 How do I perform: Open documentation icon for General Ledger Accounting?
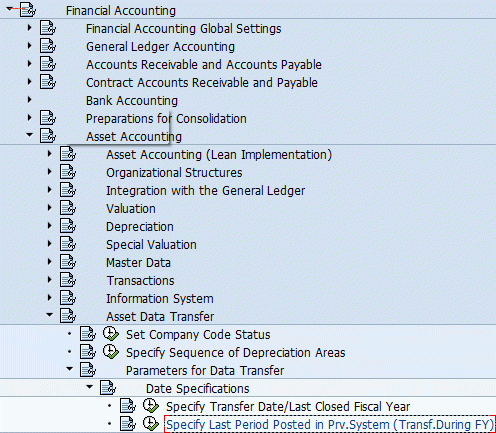point(48,46)
